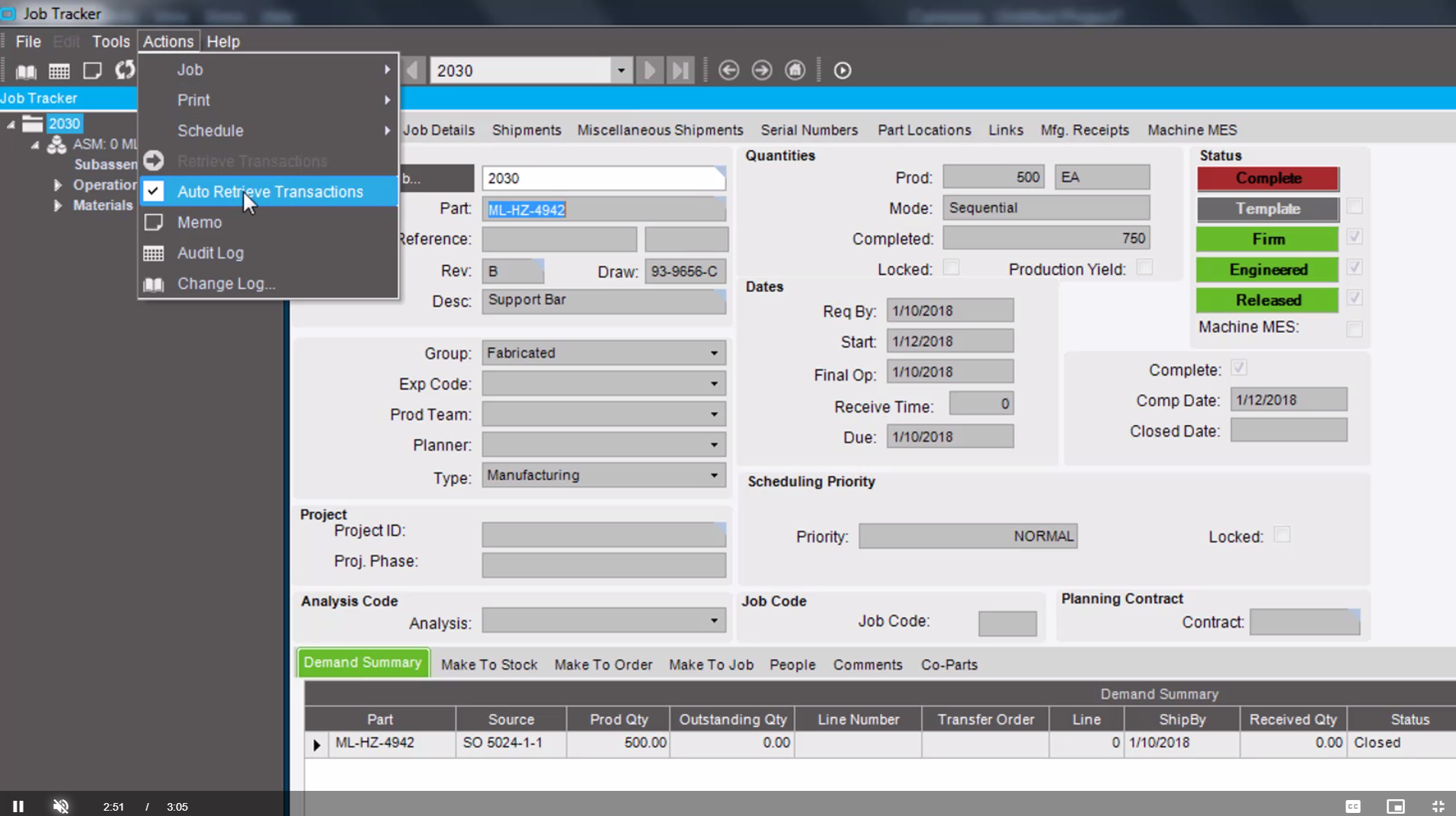Screen dimensions: 1456x816
Task: Uncheck the Released status checkbox
Action: coord(1355,298)
